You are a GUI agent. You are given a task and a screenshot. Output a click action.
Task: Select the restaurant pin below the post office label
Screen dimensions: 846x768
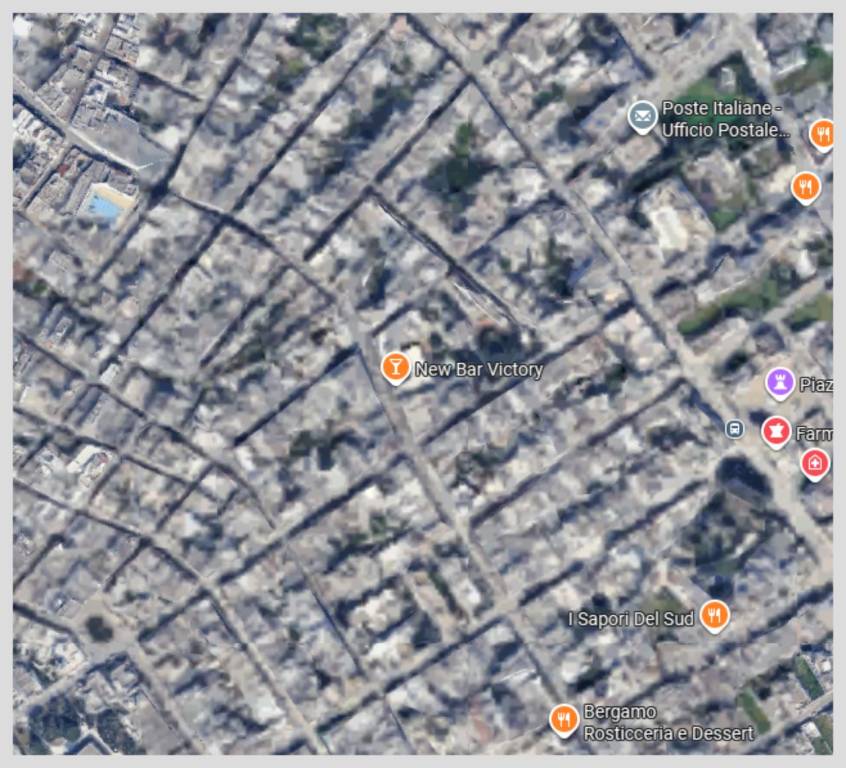click(805, 186)
